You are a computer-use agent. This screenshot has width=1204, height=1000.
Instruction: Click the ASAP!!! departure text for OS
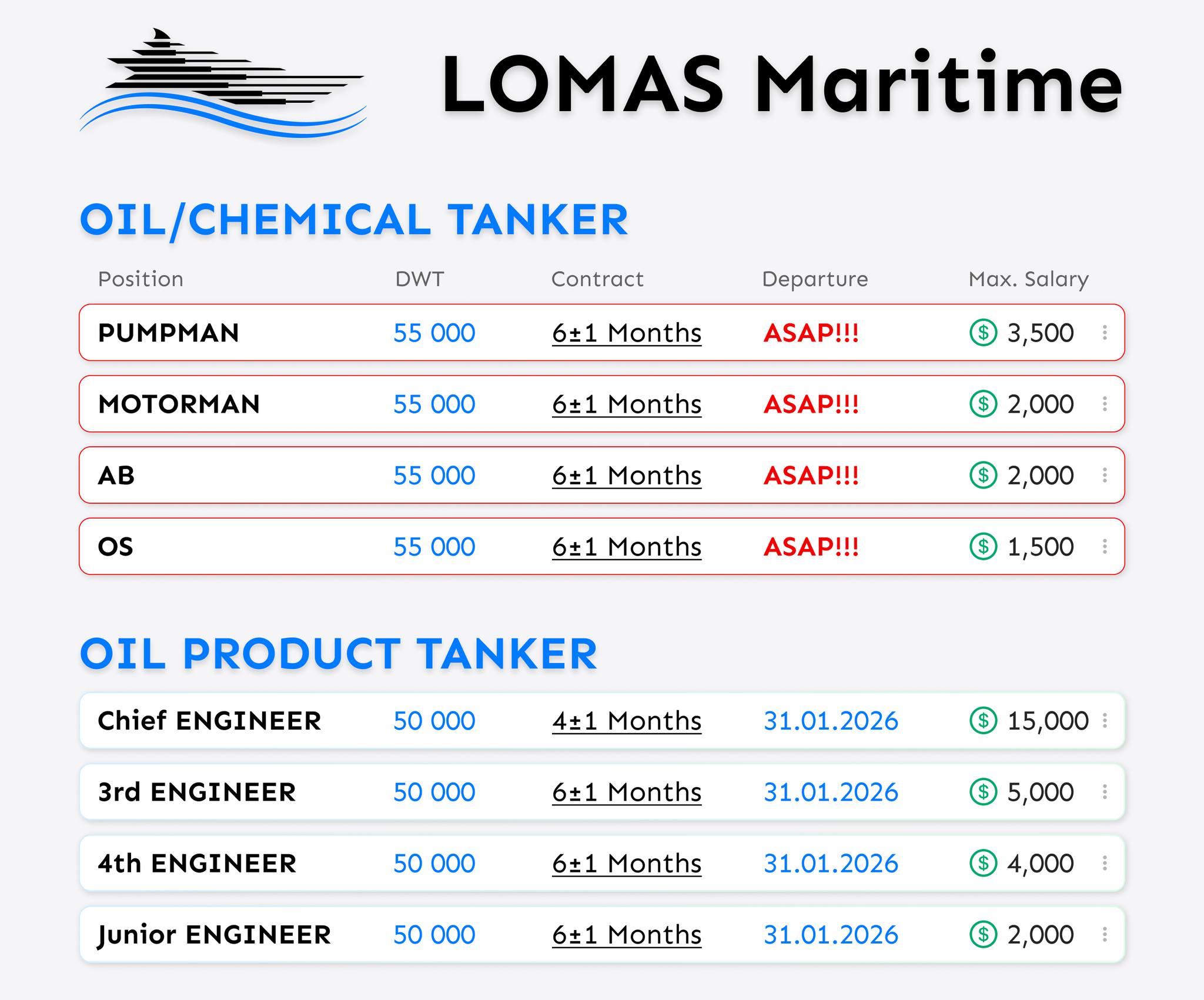coord(811,547)
